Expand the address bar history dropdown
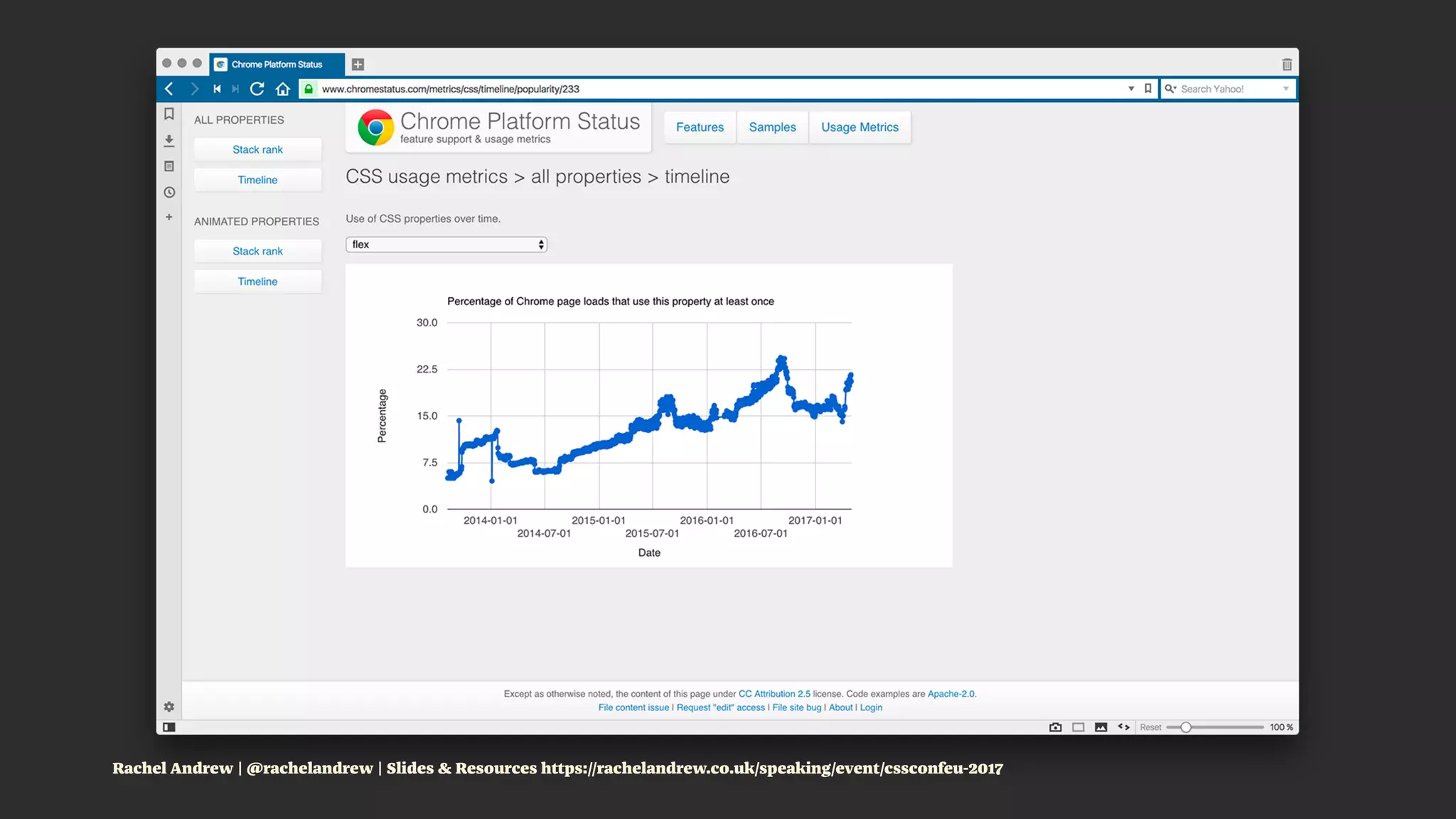1456x819 pixels. tap(1131, 89)
